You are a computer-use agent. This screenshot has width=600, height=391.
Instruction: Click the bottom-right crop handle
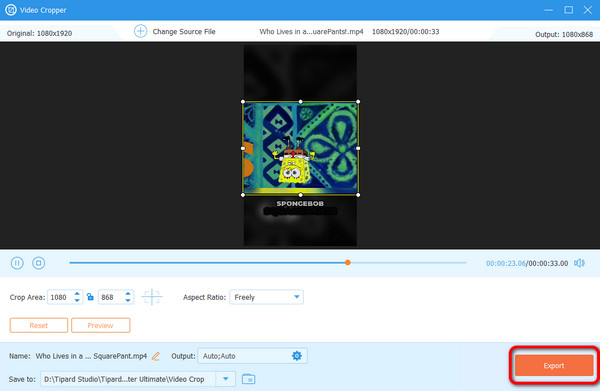(358, 195)
